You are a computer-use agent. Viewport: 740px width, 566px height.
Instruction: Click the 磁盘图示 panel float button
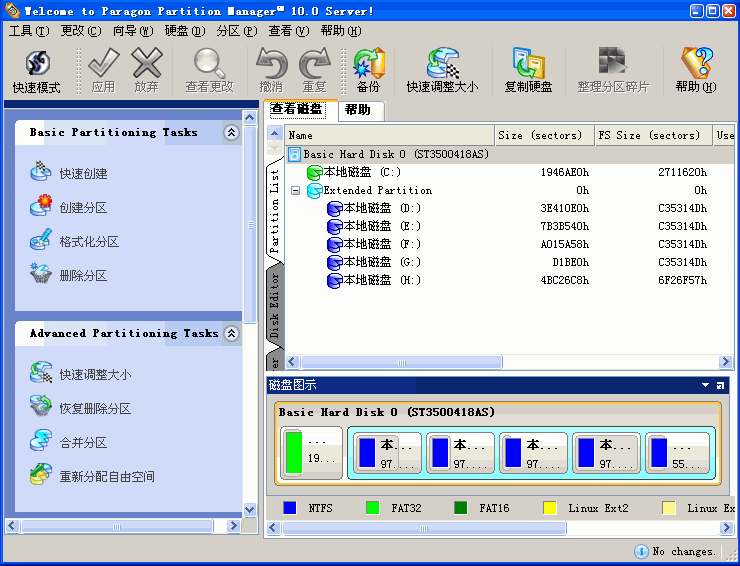pos(720,385)
